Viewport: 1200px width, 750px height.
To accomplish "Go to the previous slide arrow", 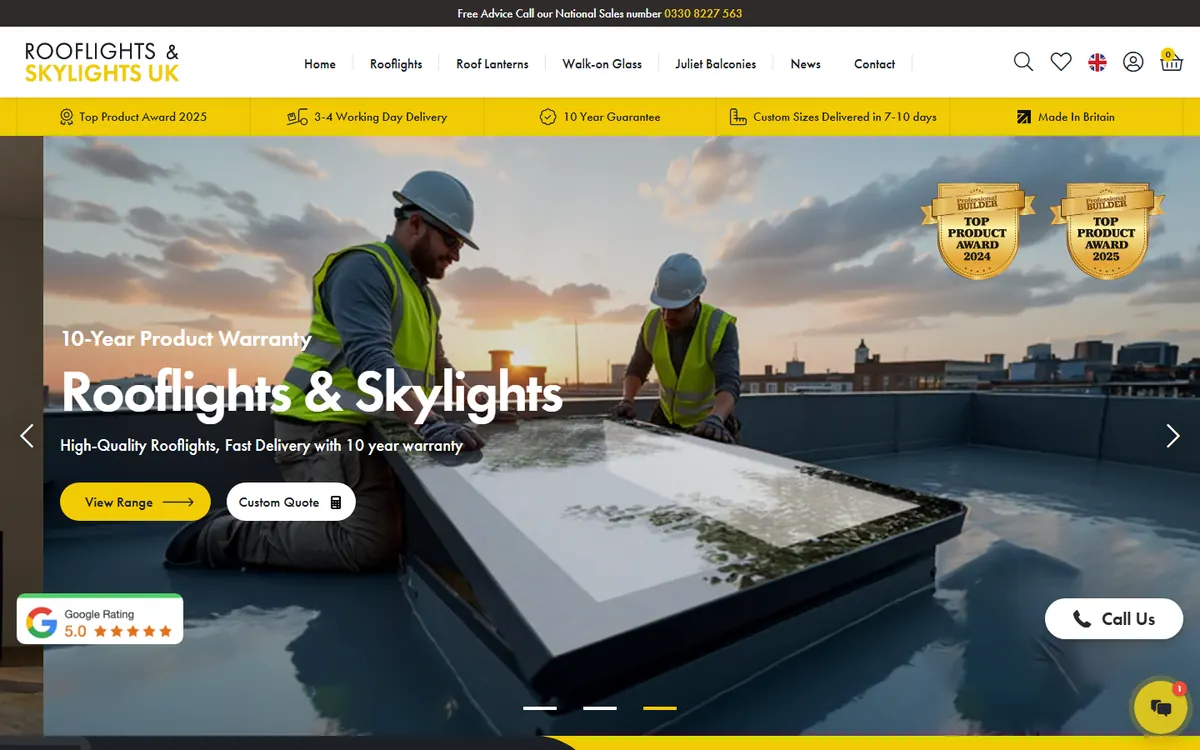I will (27, 436).
